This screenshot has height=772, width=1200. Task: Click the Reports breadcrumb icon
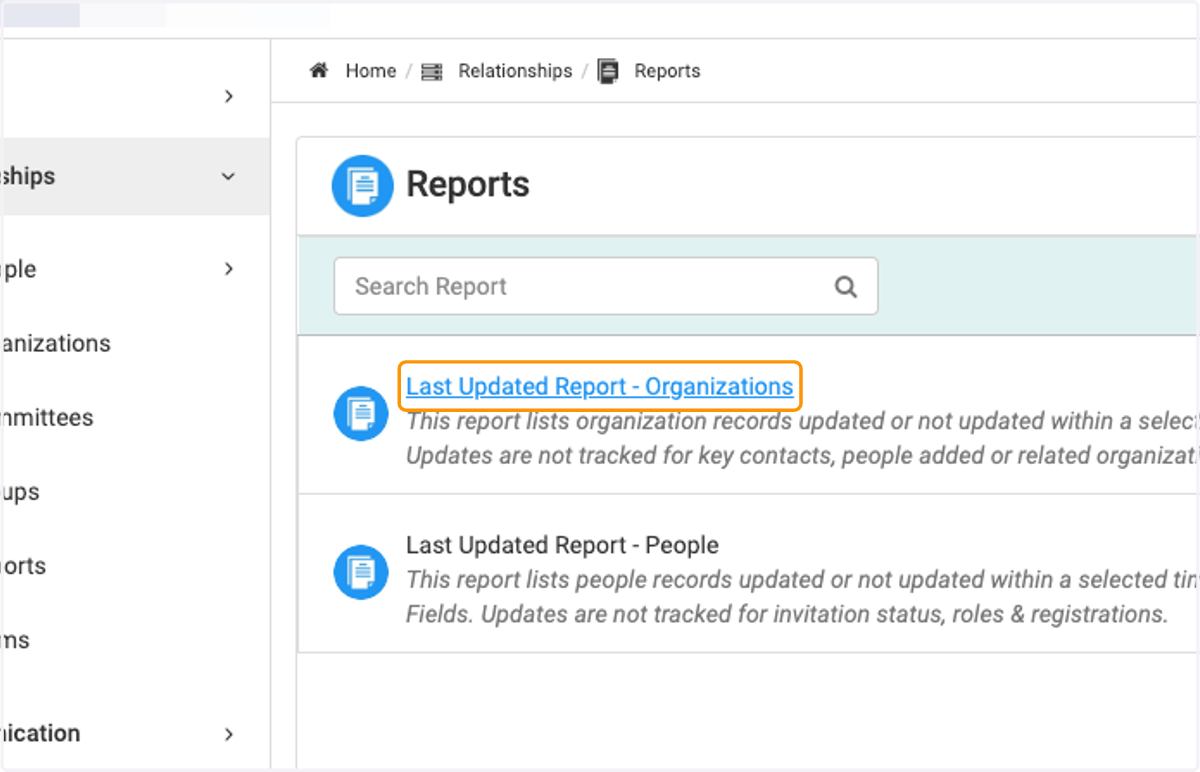[608, 71]
